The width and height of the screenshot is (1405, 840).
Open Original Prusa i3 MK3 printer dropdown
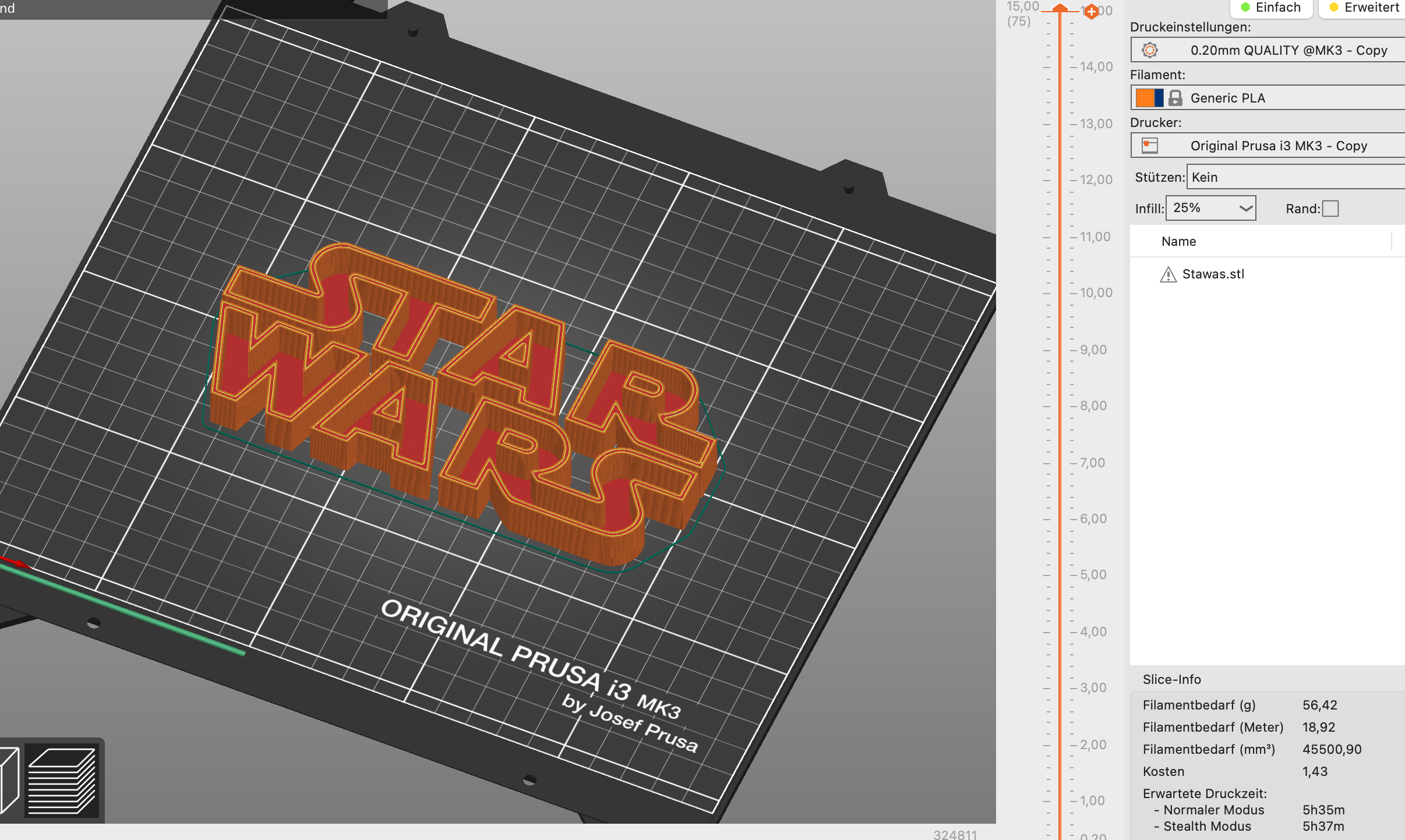point(1268,146)
